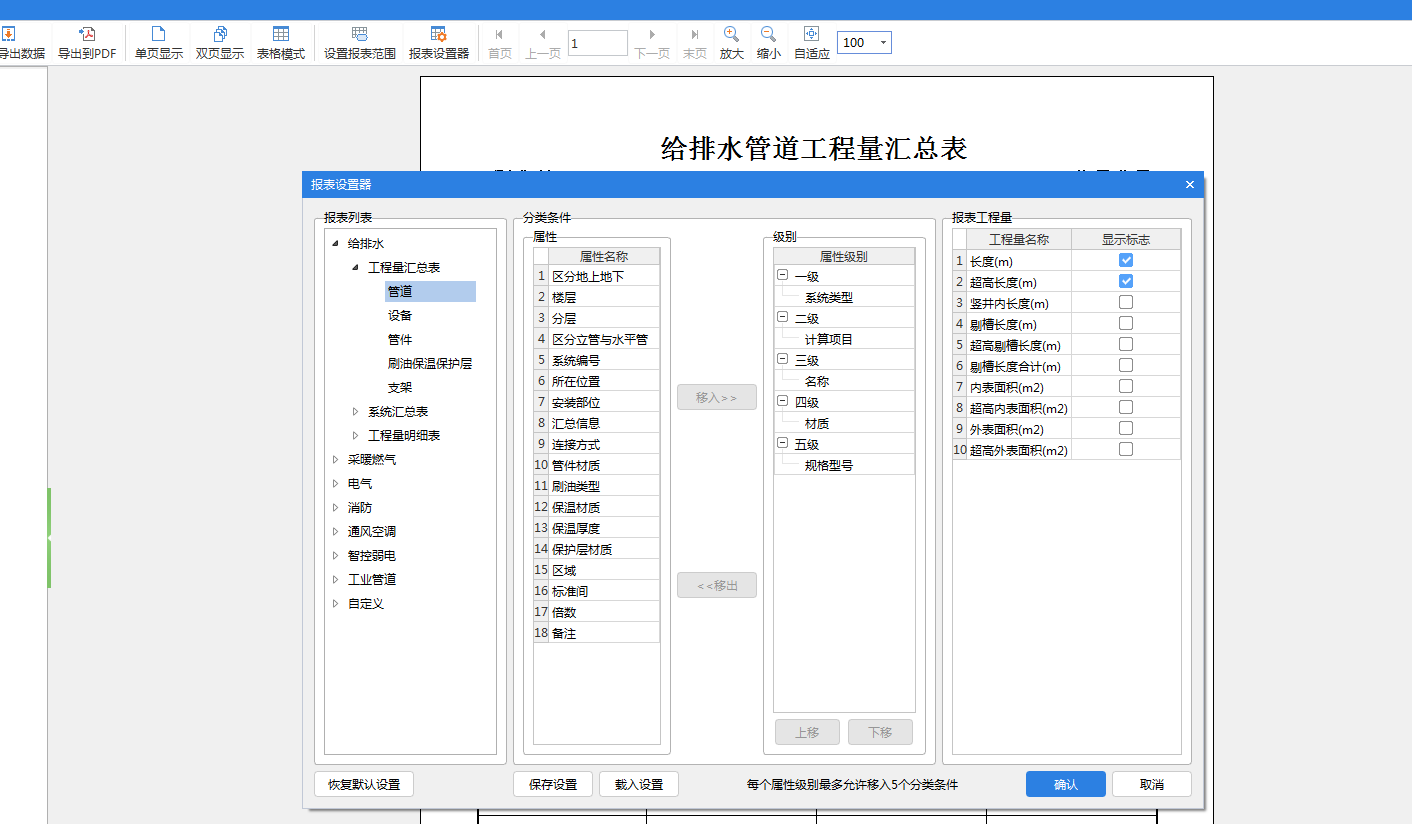Select 刷油保温保护层 in the report list
The image size is (1412, 824).
tap(430, 363)
